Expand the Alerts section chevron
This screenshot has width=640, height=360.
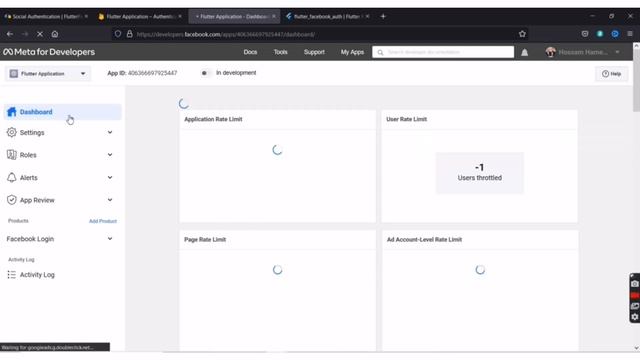110,178
